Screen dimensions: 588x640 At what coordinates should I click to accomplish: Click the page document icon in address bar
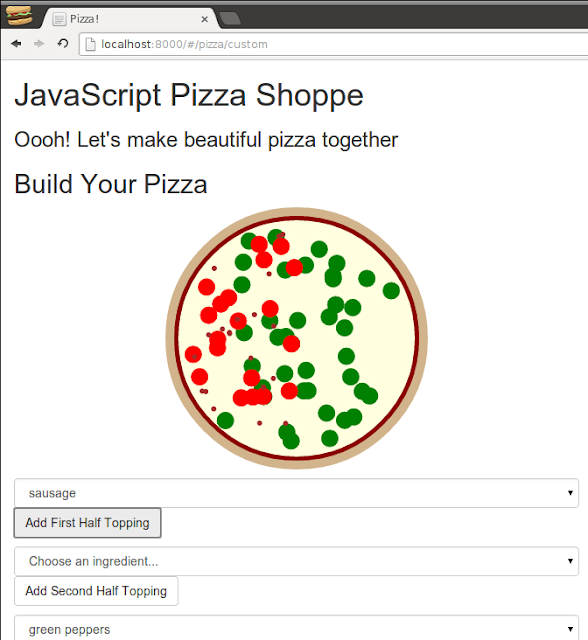pos(90,44)
